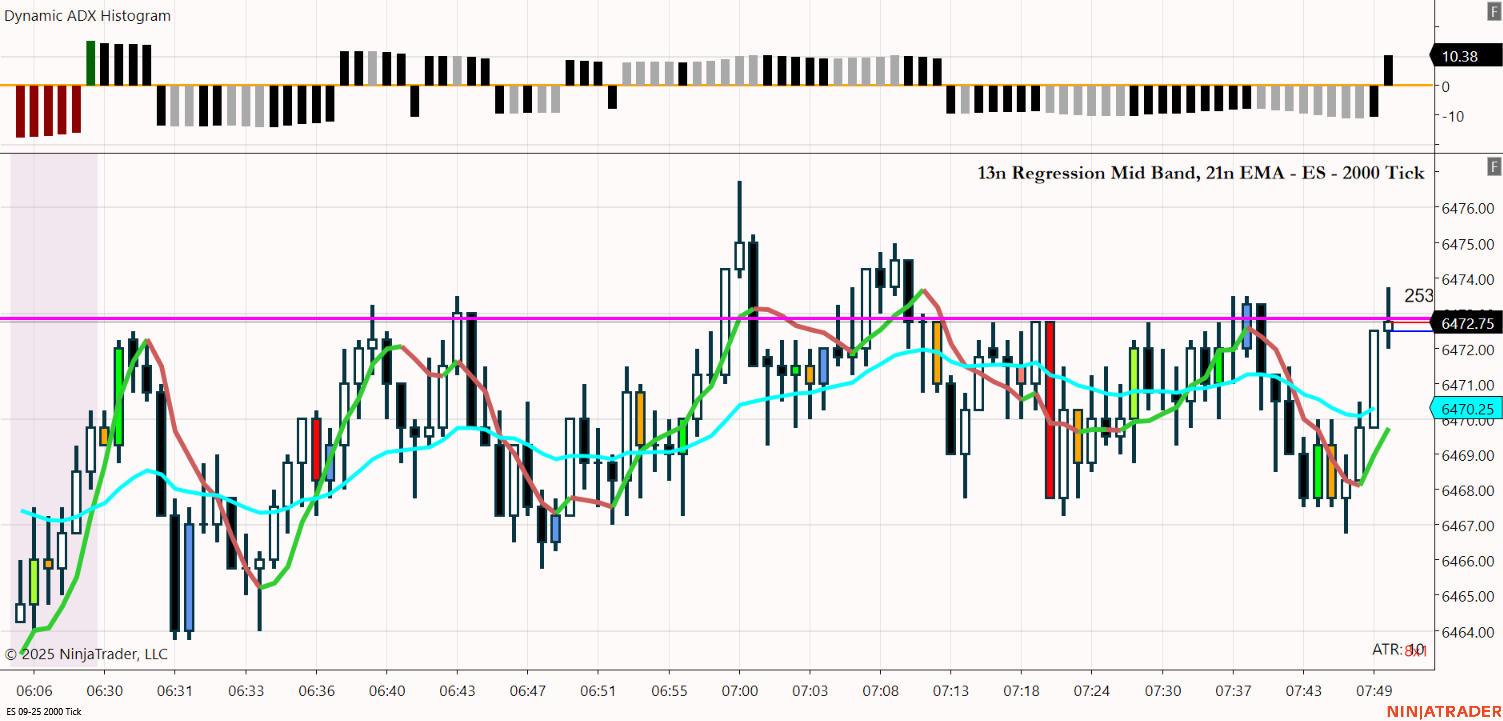
Task: Click the 6469.00 price axis label
Action: [1466, 455]
